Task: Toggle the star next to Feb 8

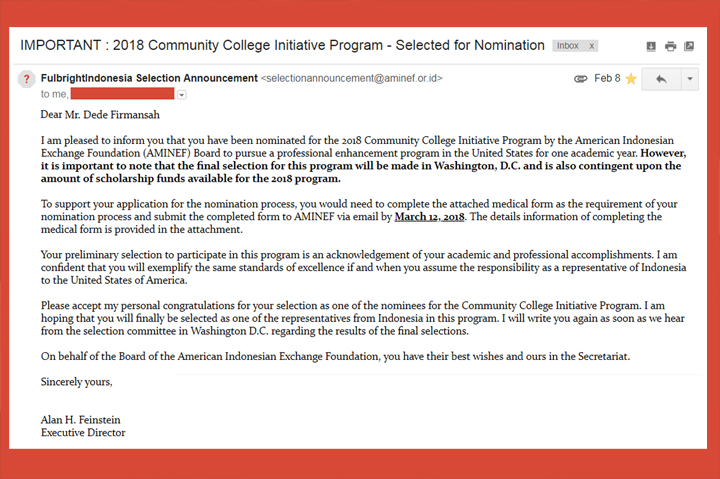Action: pos(631,78)
